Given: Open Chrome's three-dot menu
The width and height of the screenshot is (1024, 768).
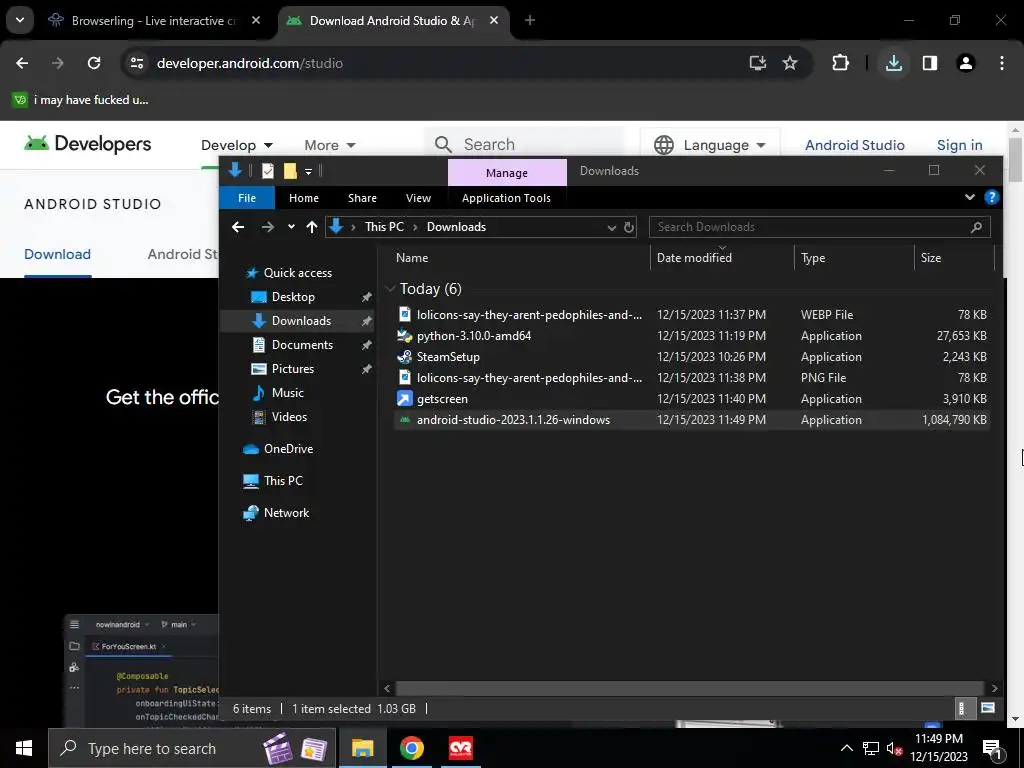Looking at the screenshot, I should click(1002, 63).
